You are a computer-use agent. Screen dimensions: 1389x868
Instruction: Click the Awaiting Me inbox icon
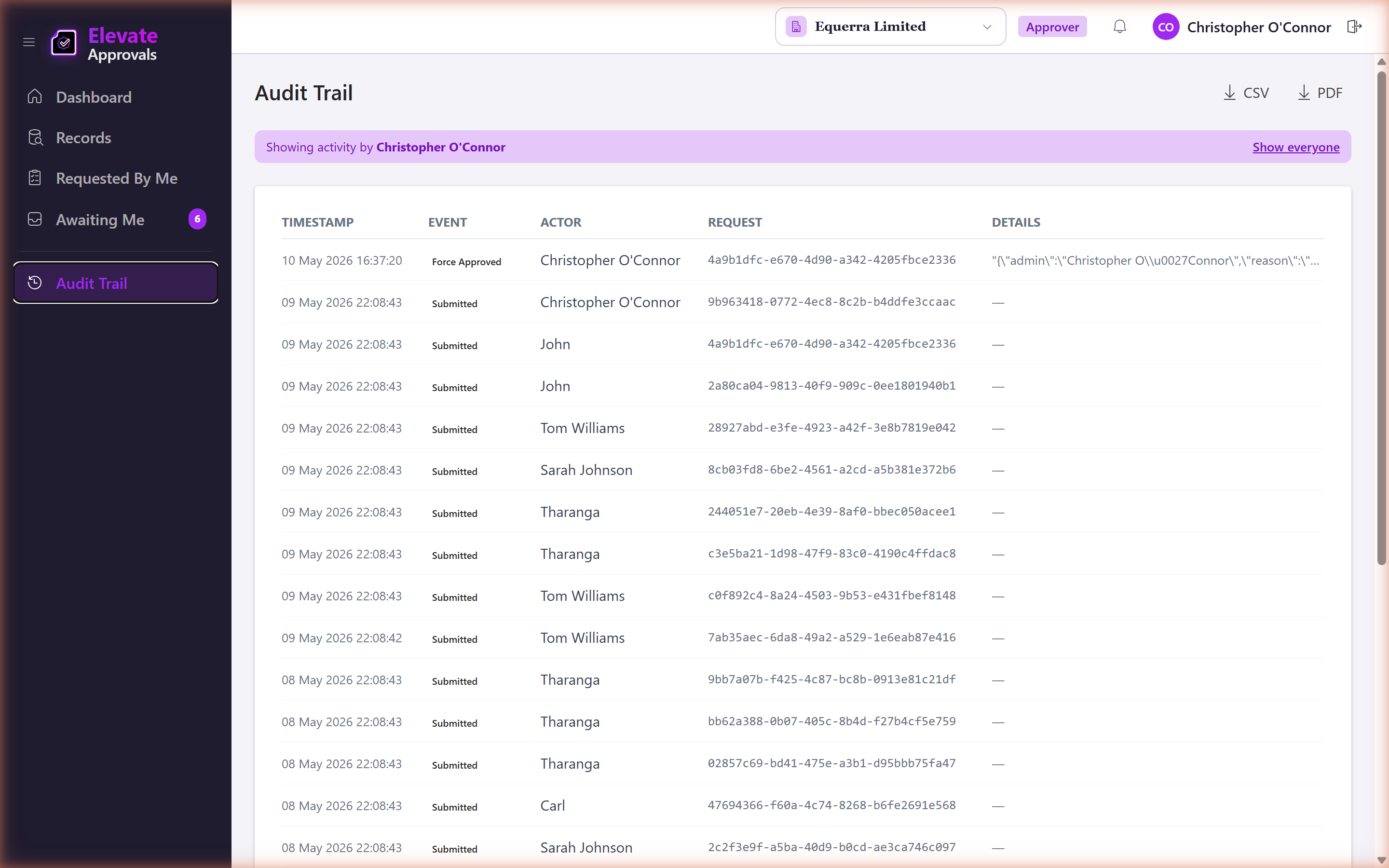click(35, 219)
